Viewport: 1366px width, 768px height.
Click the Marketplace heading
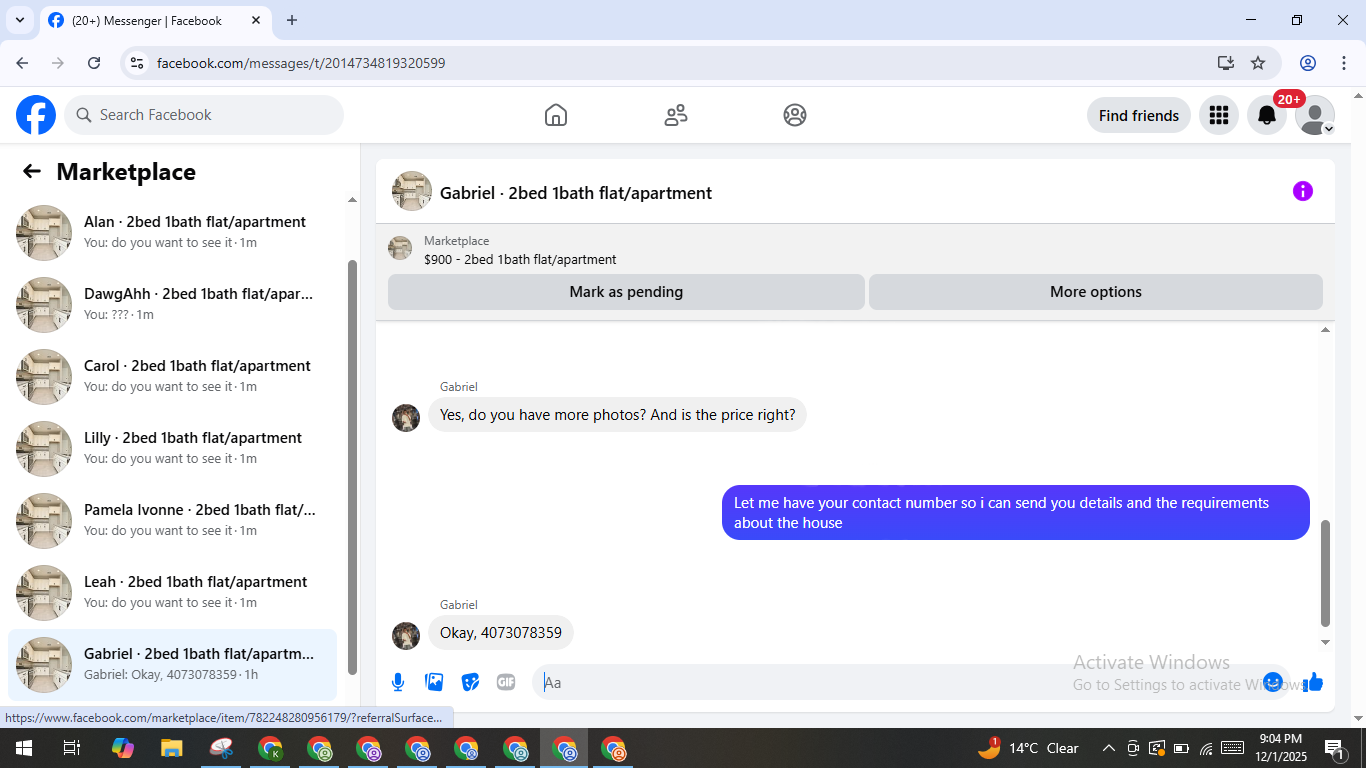(126, 172)
